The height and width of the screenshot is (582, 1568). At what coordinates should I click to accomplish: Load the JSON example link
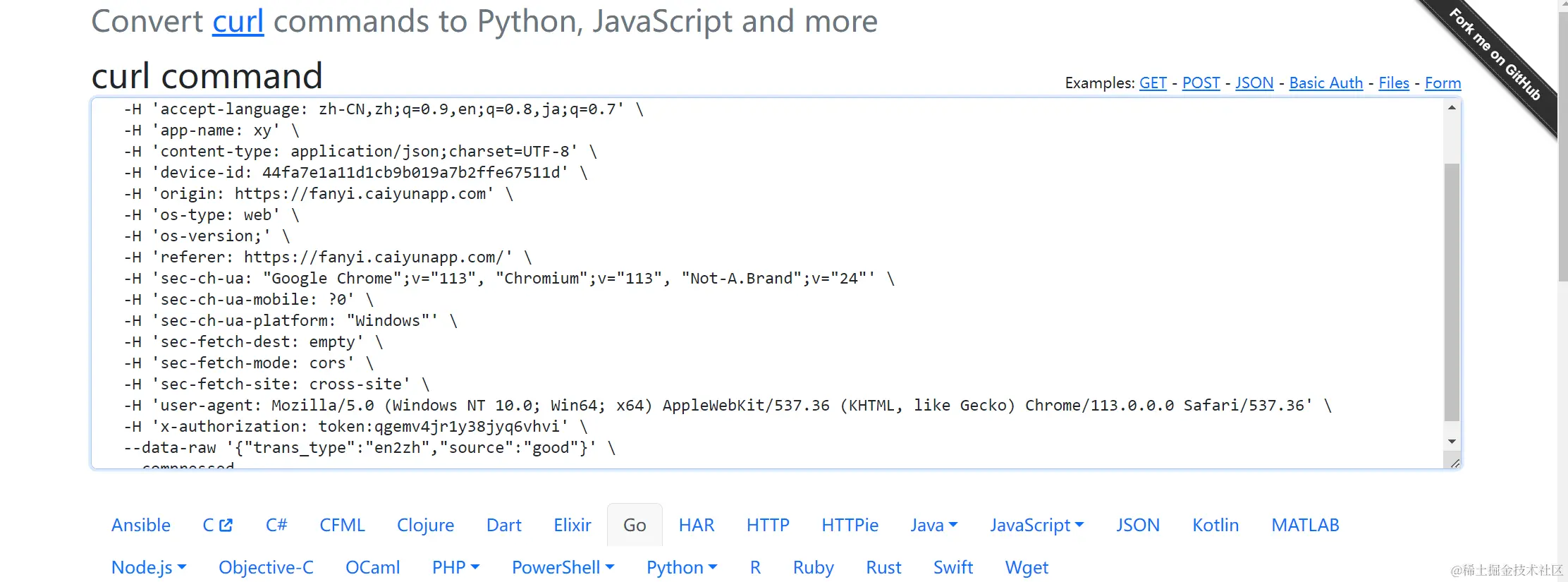coord(1254,83)
